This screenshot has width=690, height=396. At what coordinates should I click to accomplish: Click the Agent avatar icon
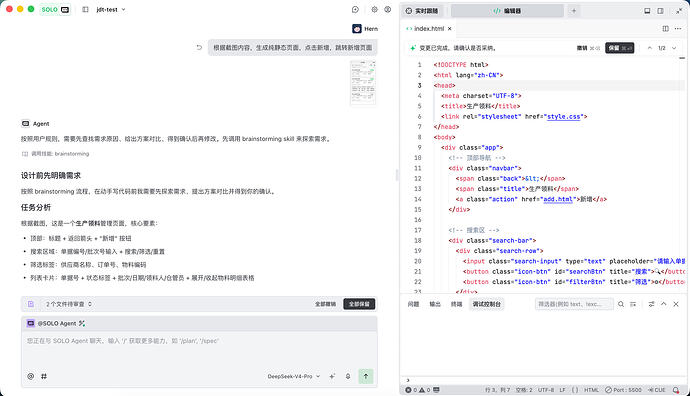coord(26,124)
